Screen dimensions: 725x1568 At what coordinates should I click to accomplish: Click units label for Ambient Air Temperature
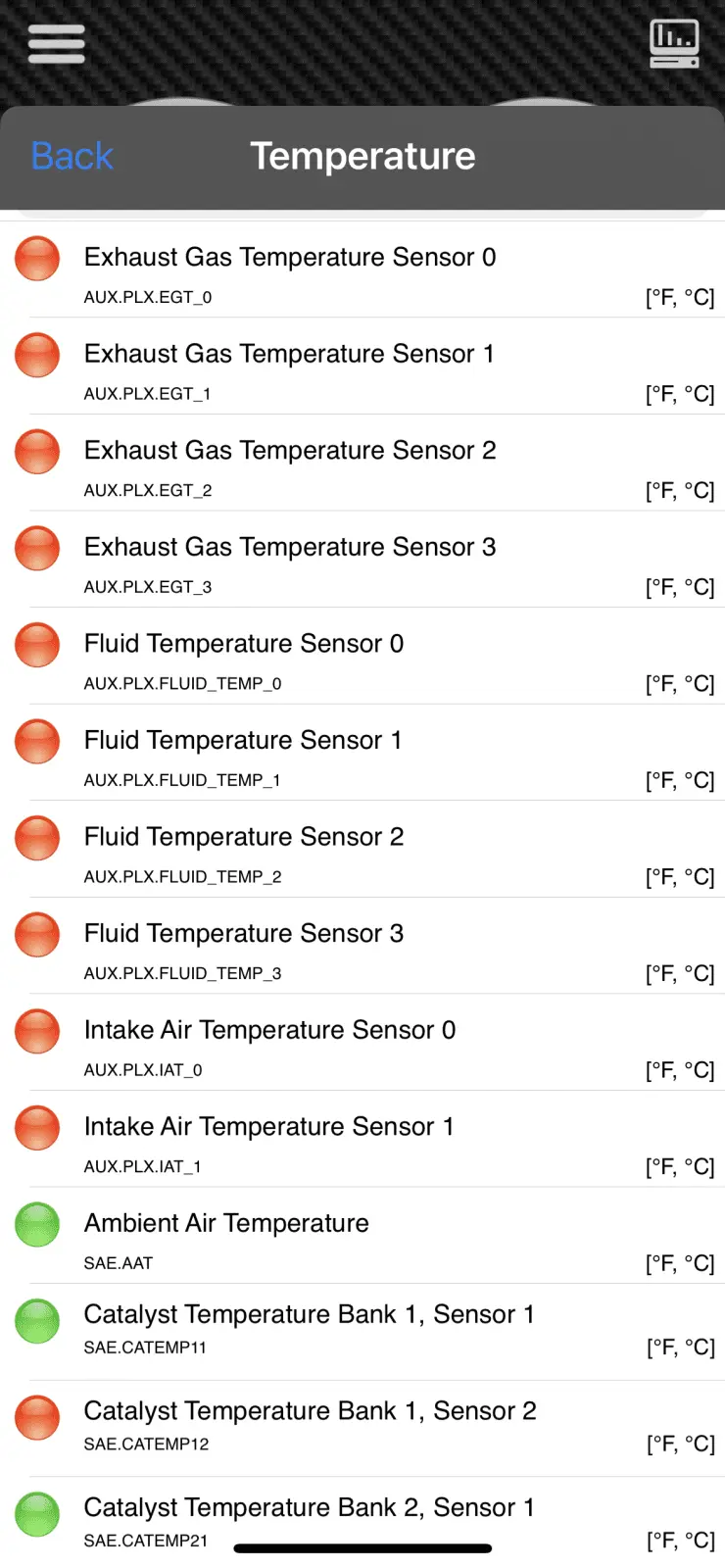click(x=680, y=1263)
